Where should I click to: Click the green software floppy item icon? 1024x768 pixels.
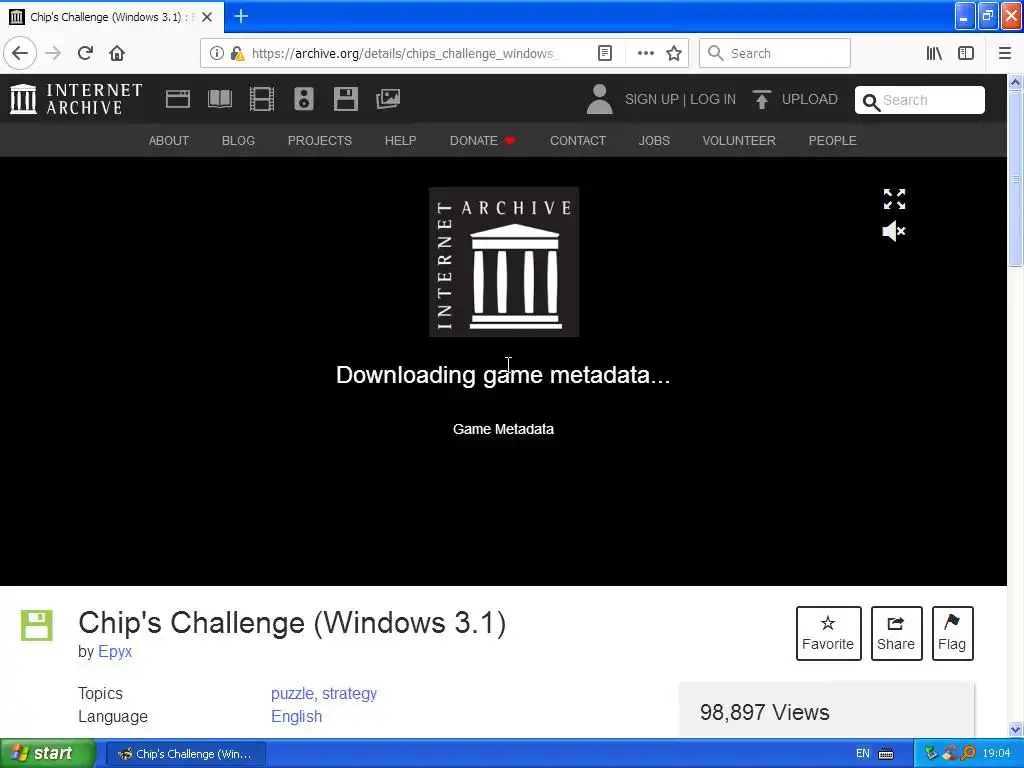(37, 625)
